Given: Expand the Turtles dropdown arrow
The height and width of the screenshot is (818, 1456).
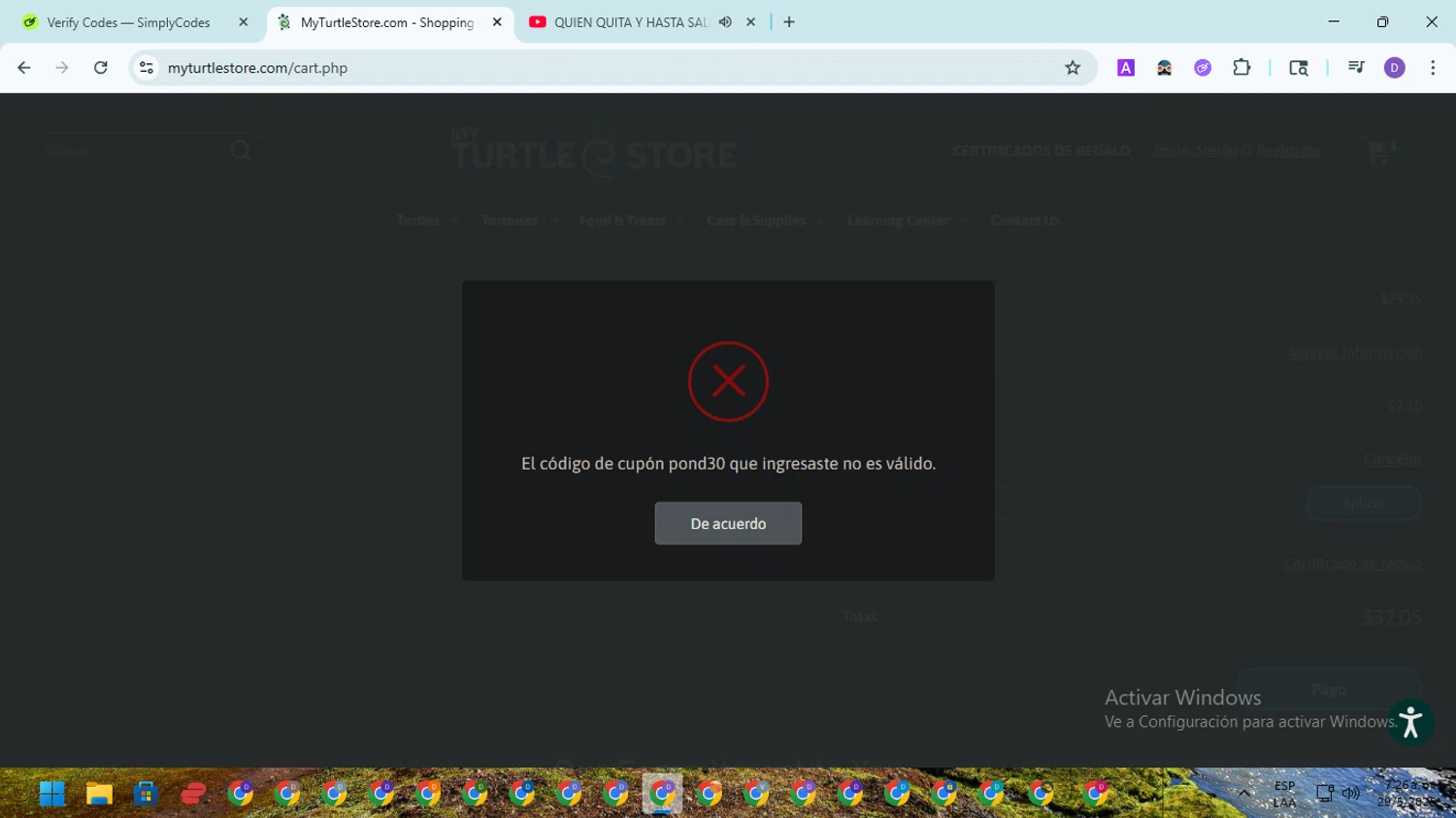Looking at the screenshot, I should click(x=454, y=221).
